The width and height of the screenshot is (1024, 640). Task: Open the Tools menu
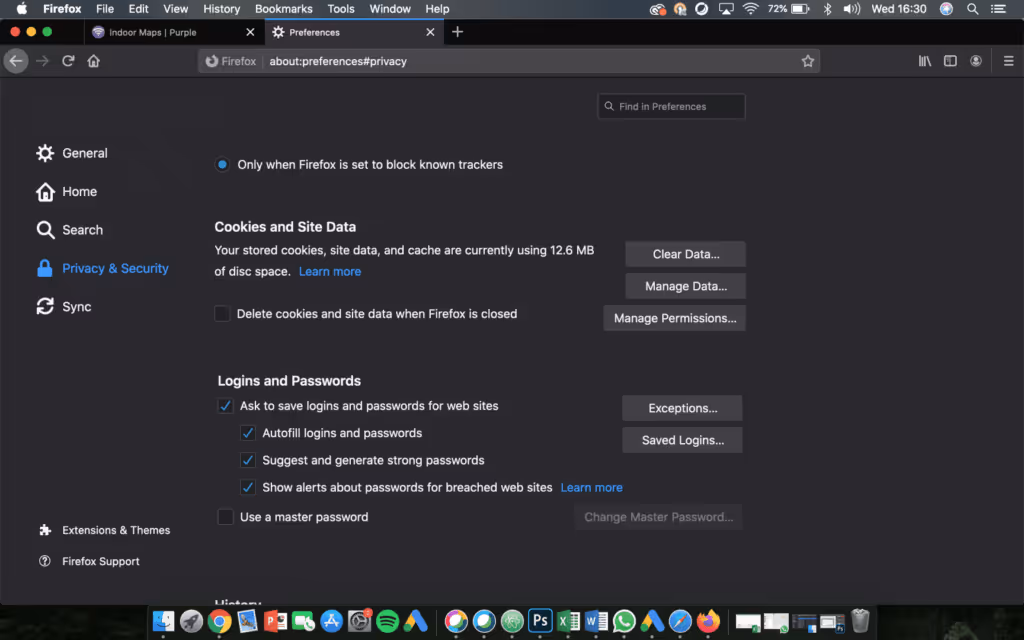(x=341, y=9)
